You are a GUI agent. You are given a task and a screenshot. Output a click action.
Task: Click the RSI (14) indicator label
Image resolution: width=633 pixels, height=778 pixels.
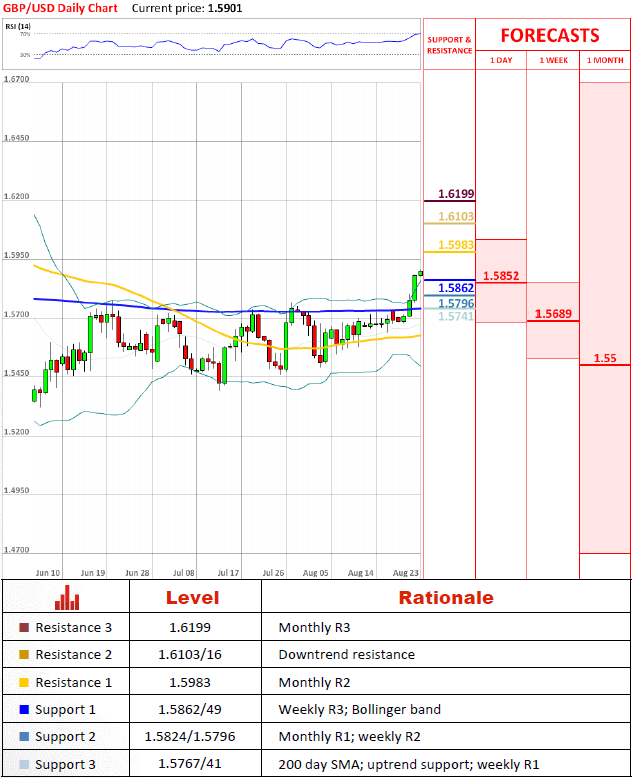tap(19, 24)
